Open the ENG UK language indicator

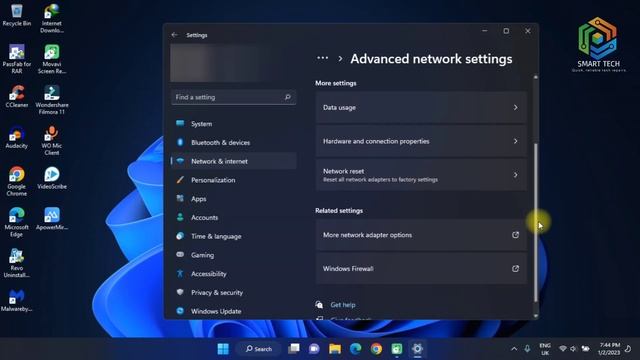click(545, 349)
